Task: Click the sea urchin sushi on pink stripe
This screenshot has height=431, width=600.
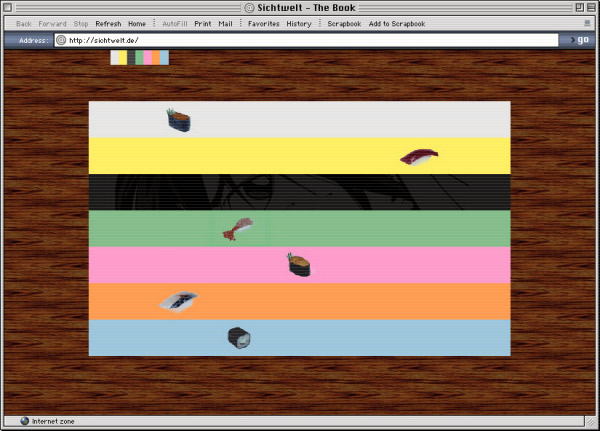Action: (299, 264)
